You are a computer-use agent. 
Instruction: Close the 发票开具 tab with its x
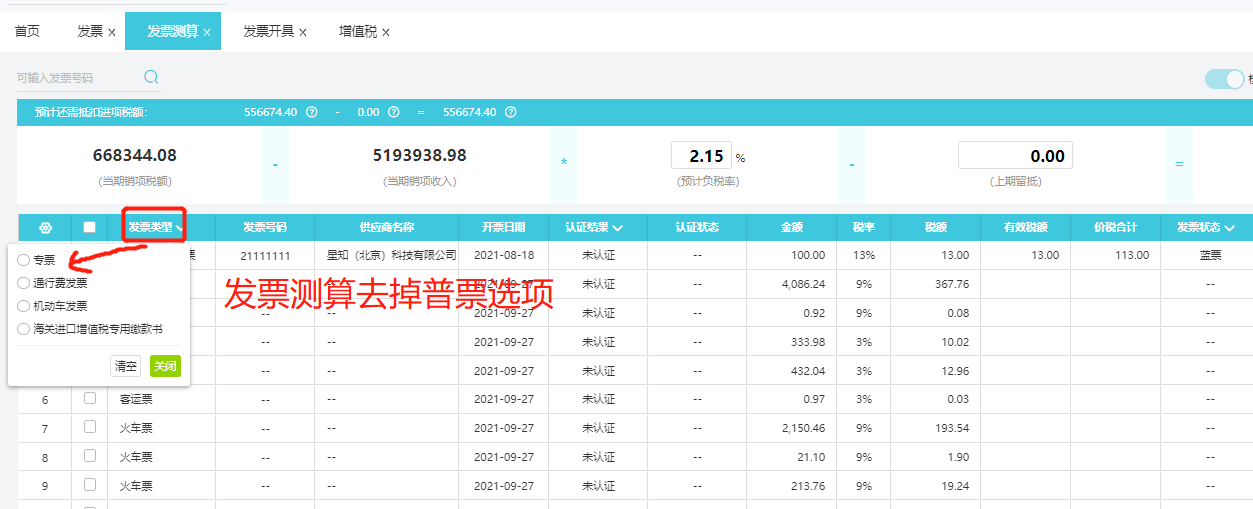click(303, 32)
